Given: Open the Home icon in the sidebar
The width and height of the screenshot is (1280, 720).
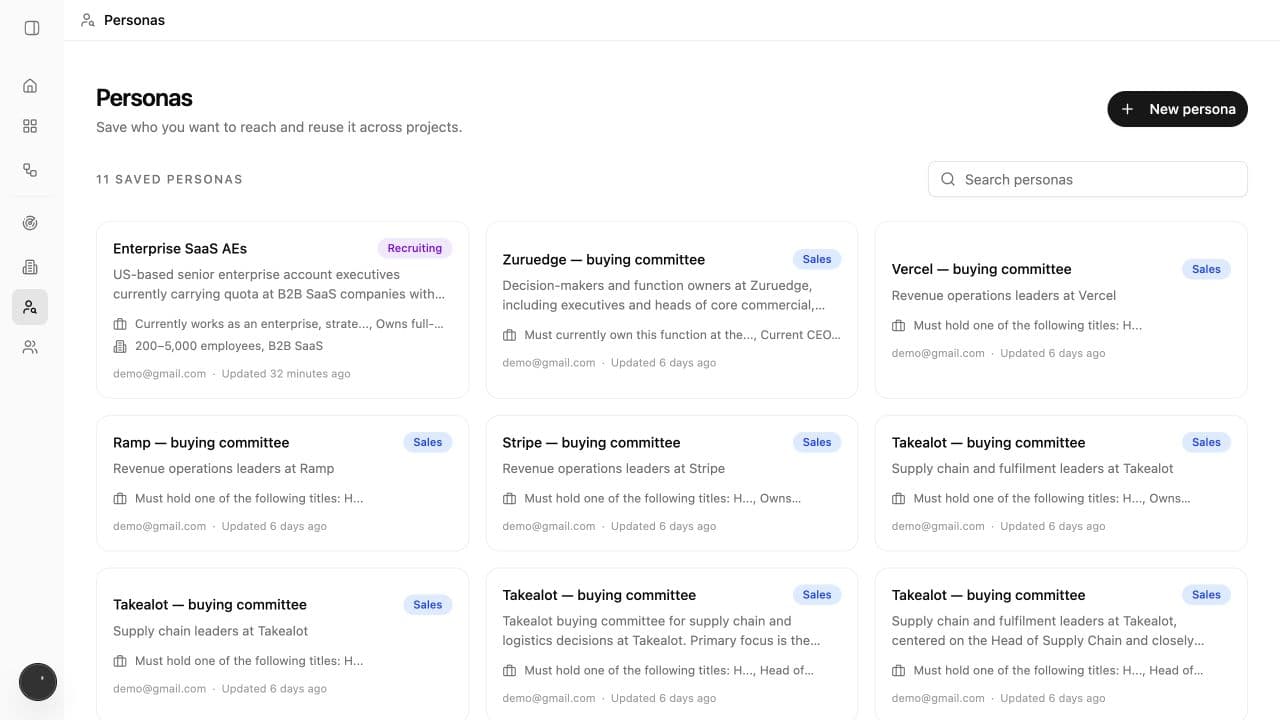Looking at the screenshot, I should pos(30,86).
